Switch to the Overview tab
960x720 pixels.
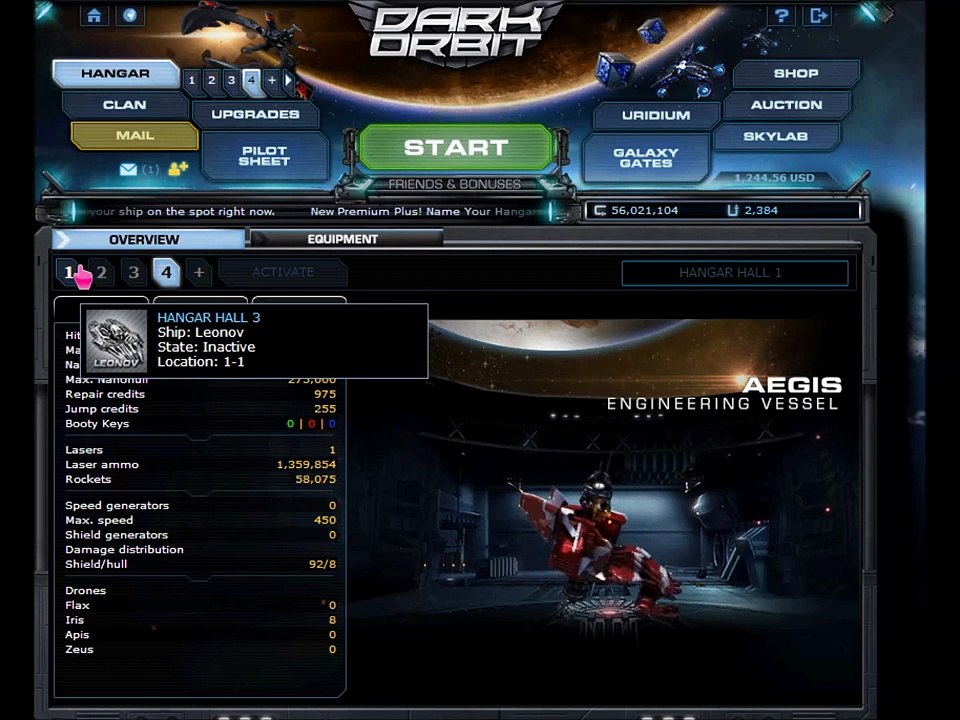pyautogui.click(x=148, y=239)
